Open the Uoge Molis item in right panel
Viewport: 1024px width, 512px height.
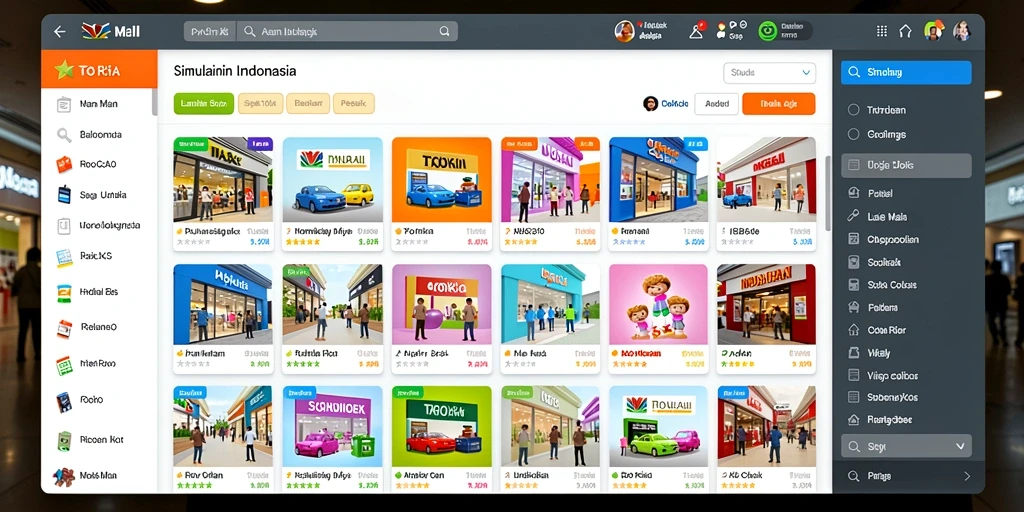[906, 165]
